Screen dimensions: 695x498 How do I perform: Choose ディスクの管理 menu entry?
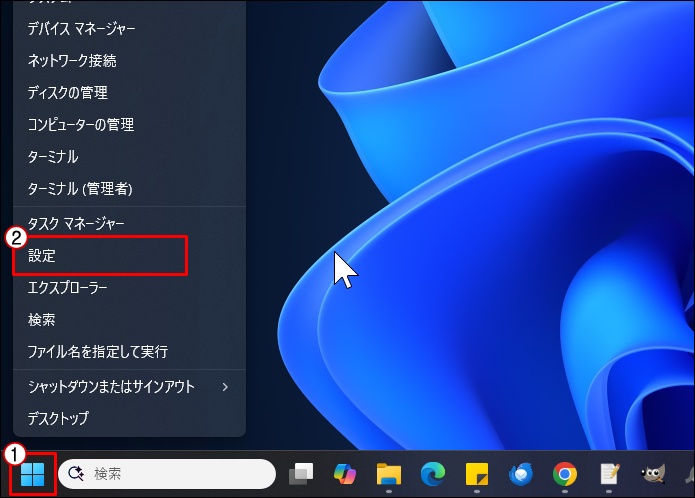(x=129, y=93)
